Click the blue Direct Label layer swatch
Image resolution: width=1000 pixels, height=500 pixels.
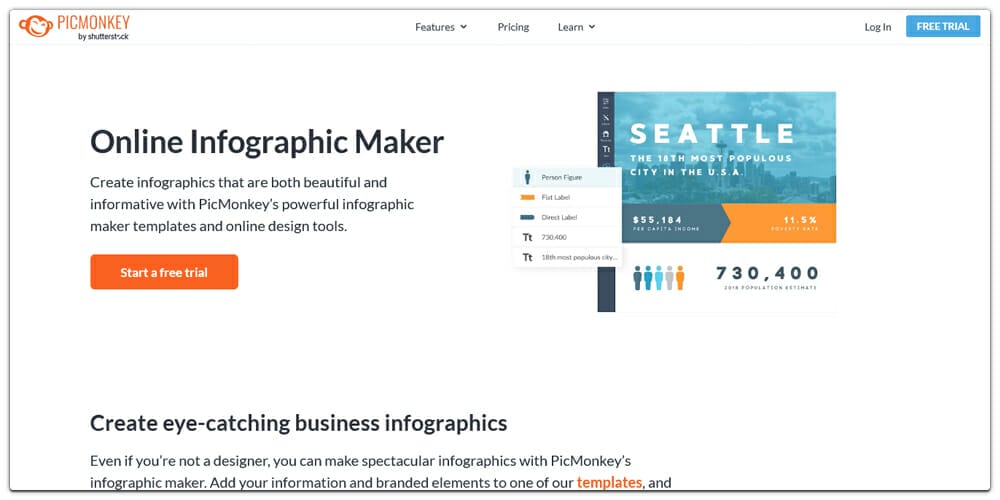pos(527,217)
